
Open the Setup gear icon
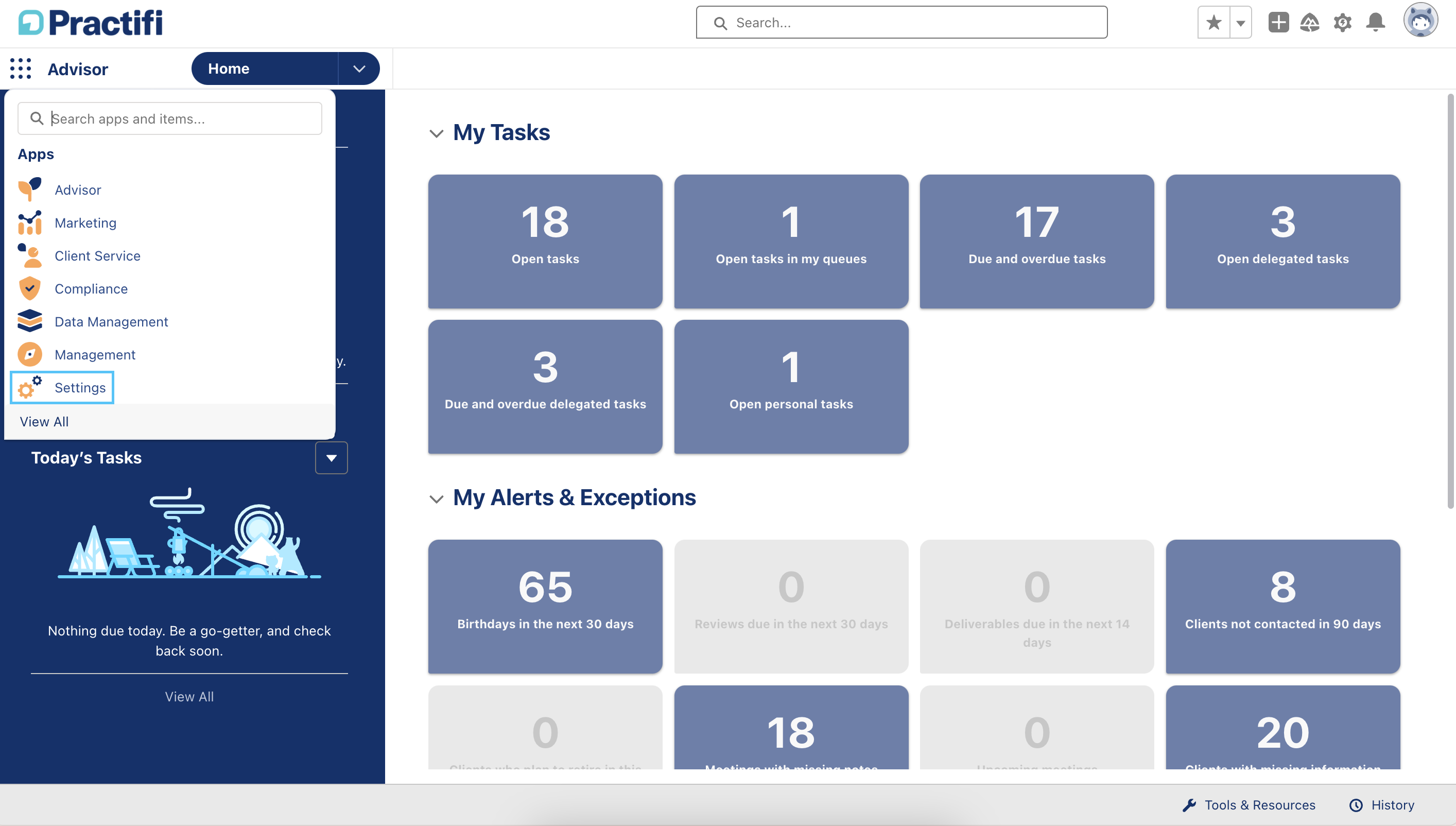pos(1343,23)
